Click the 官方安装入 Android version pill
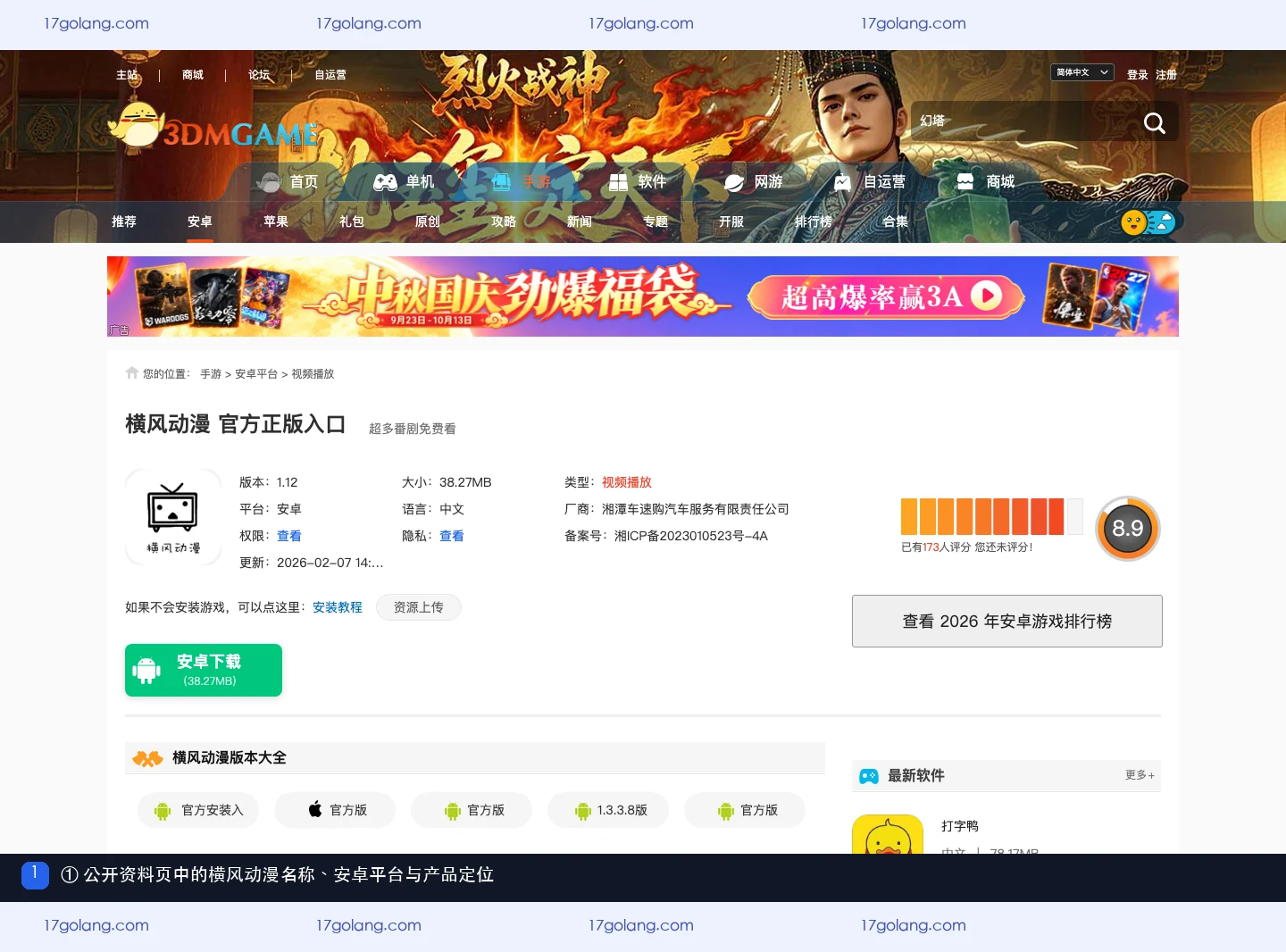 [198, 810]
